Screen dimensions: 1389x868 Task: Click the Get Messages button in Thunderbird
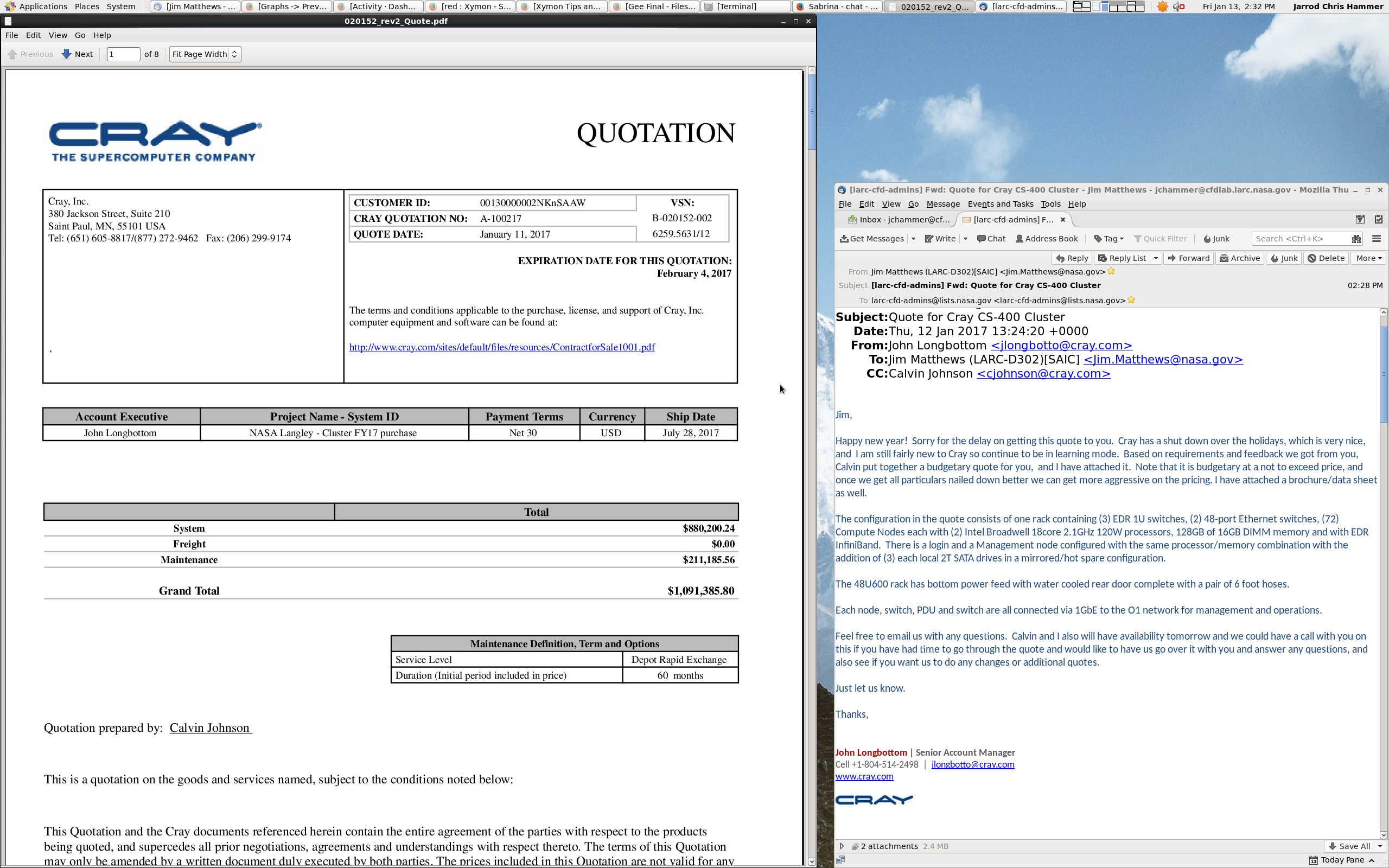coord(872,239)
